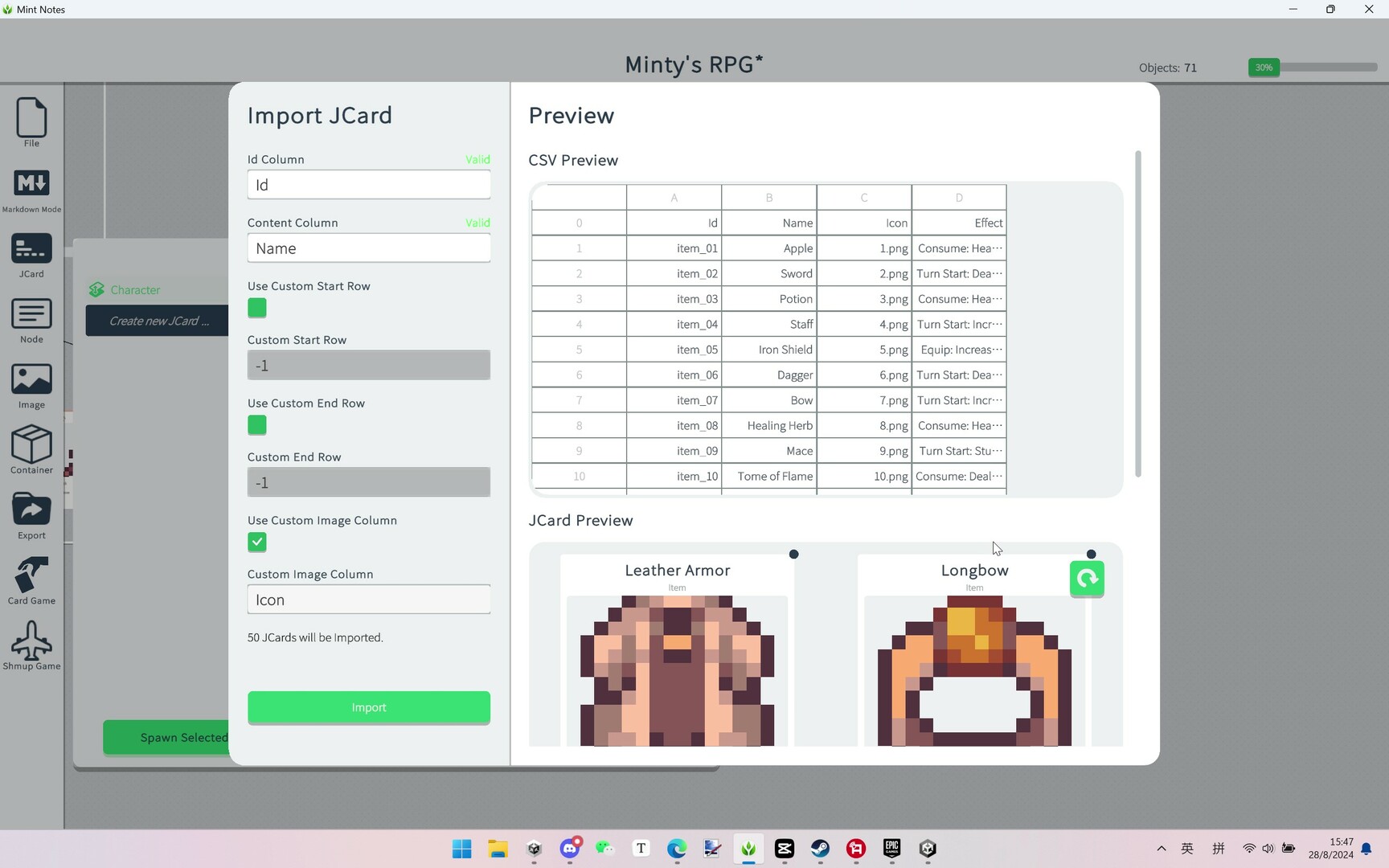This screenshot has width=1389, height=868.
Task: Click the Custom Image Column field
Action: (x=369, y=600)
